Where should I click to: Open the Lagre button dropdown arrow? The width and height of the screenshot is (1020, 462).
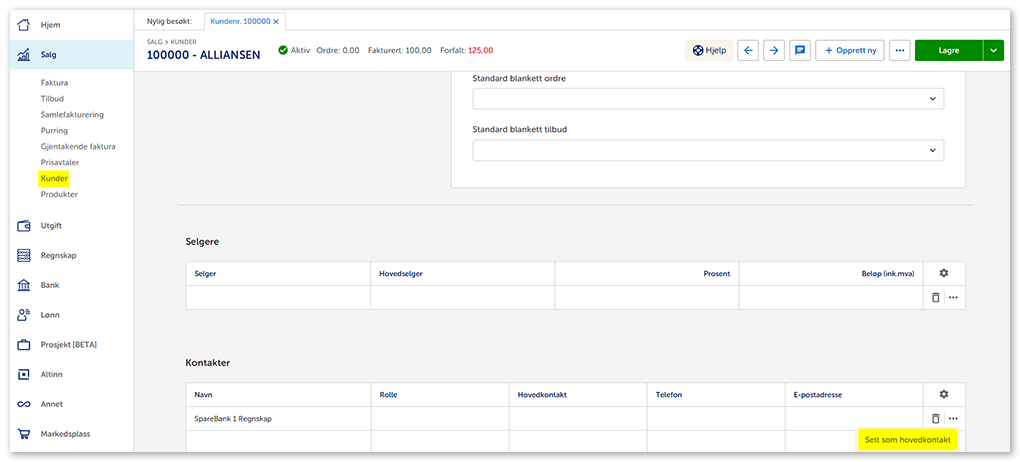[x=992, y=50]
